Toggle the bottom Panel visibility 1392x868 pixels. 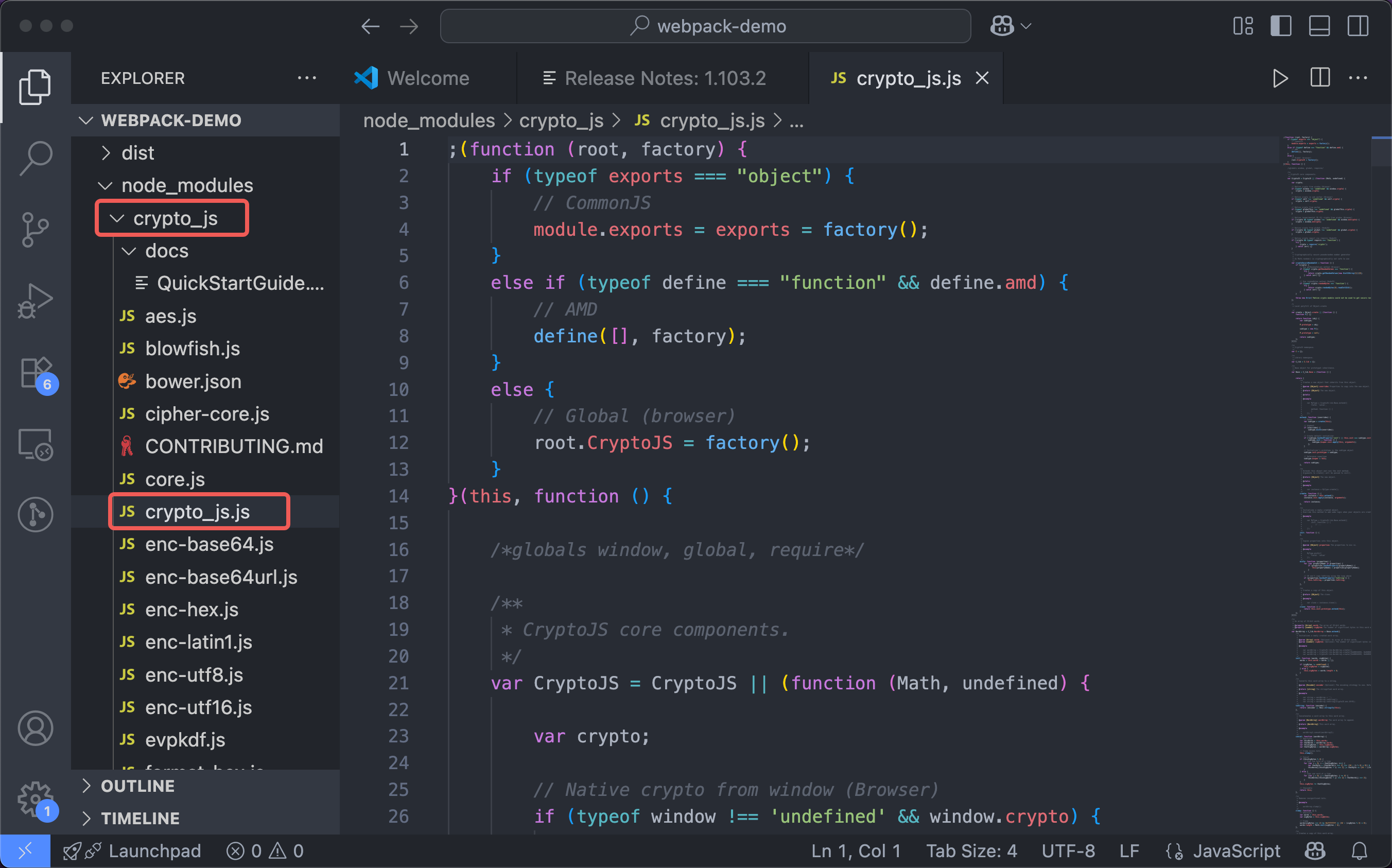[1319, 26]
